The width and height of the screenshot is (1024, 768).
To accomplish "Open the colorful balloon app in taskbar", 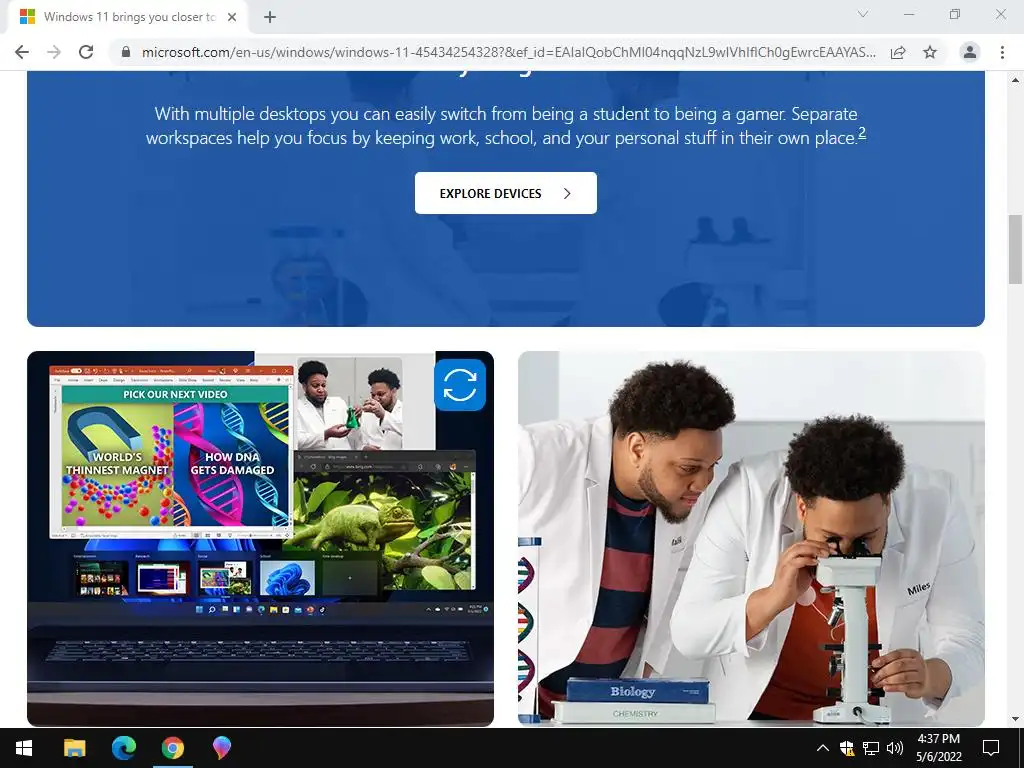I will point(221,748).
